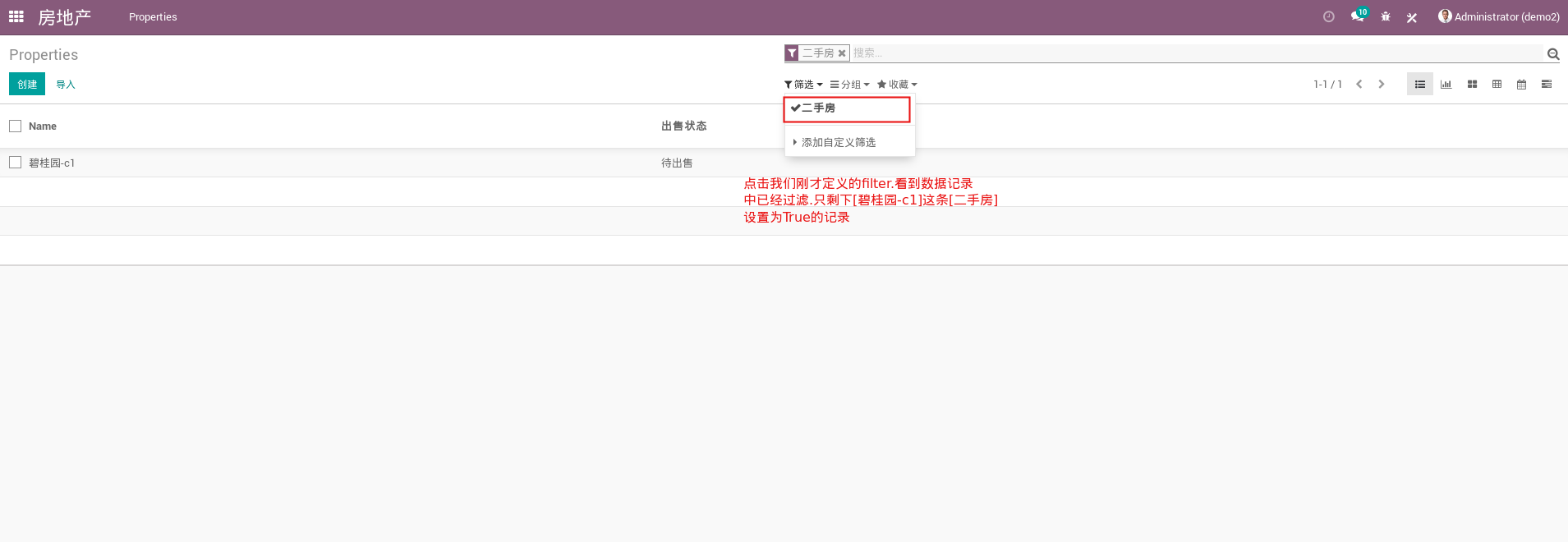Image resolution: width=1568 pixels, height=542 pixels.
Task: Click the 创建 create button
Action: (x=27, y=85)
